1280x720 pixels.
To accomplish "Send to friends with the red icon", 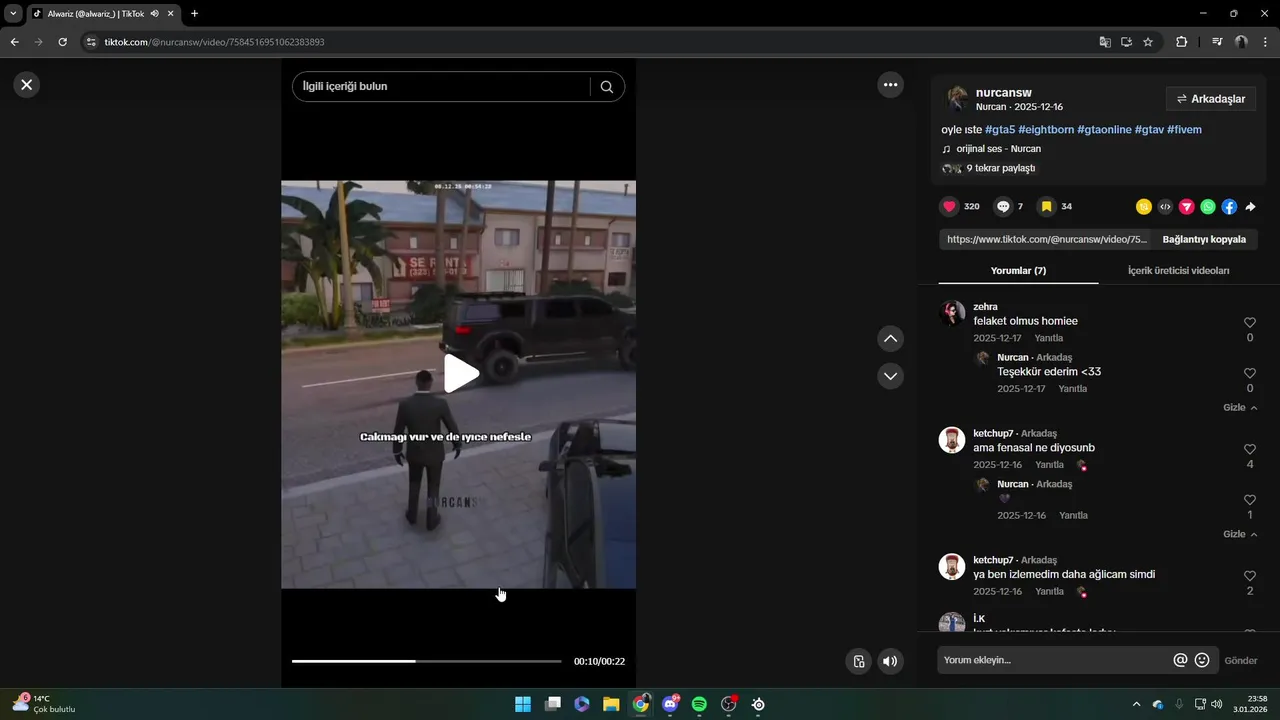I will click(x=1186, y=207).
